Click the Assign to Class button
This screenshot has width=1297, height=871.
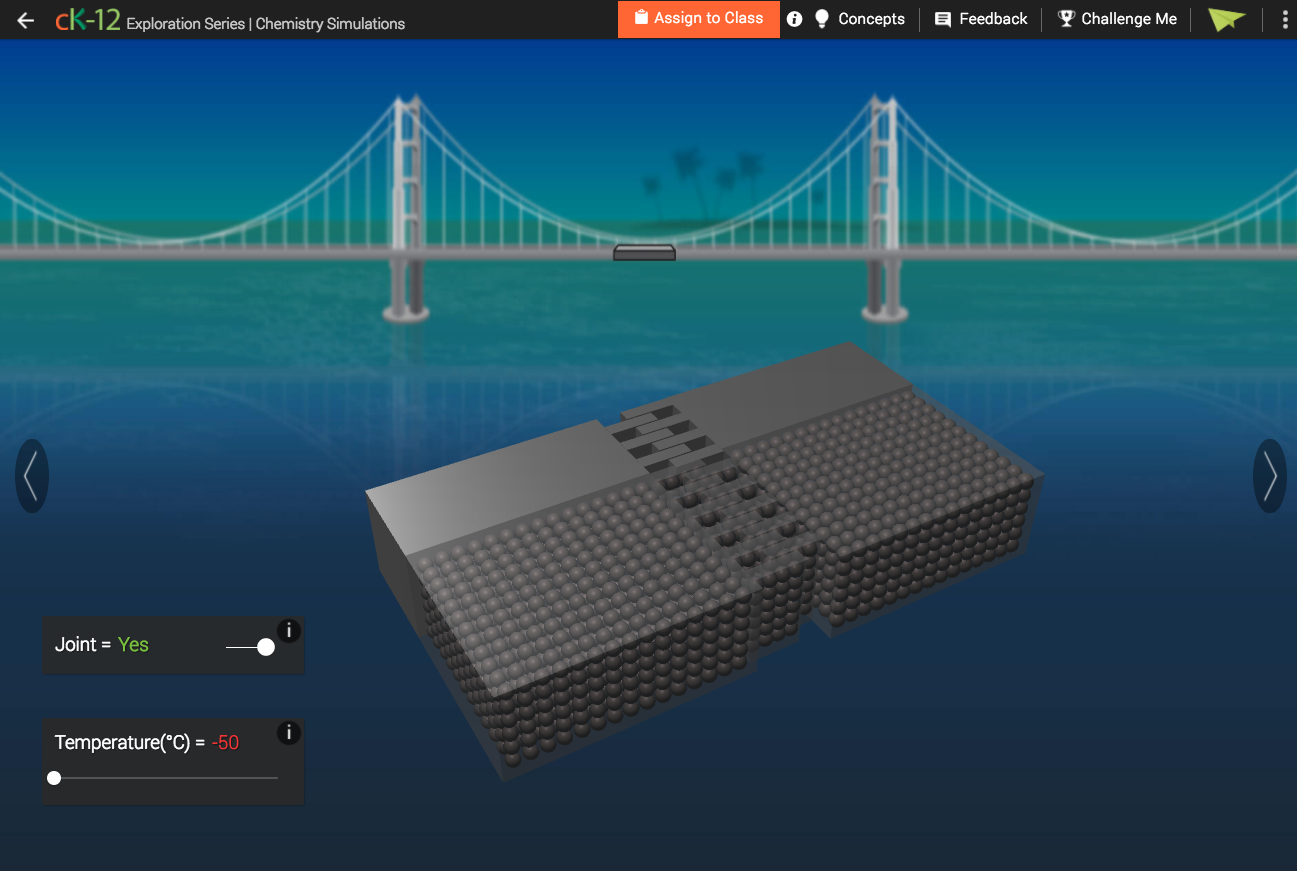coord(698,19)
